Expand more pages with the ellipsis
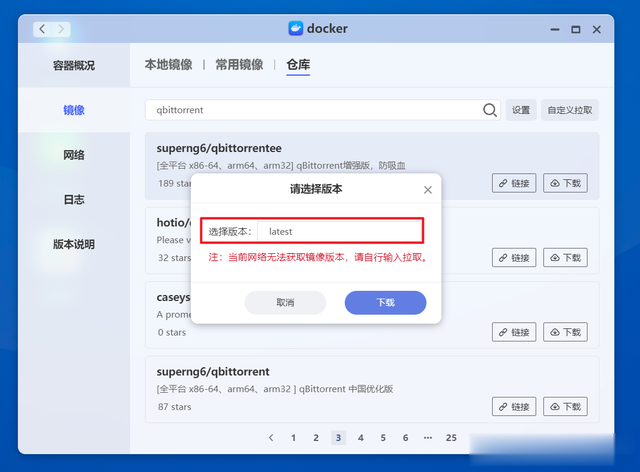 (428, 438)
